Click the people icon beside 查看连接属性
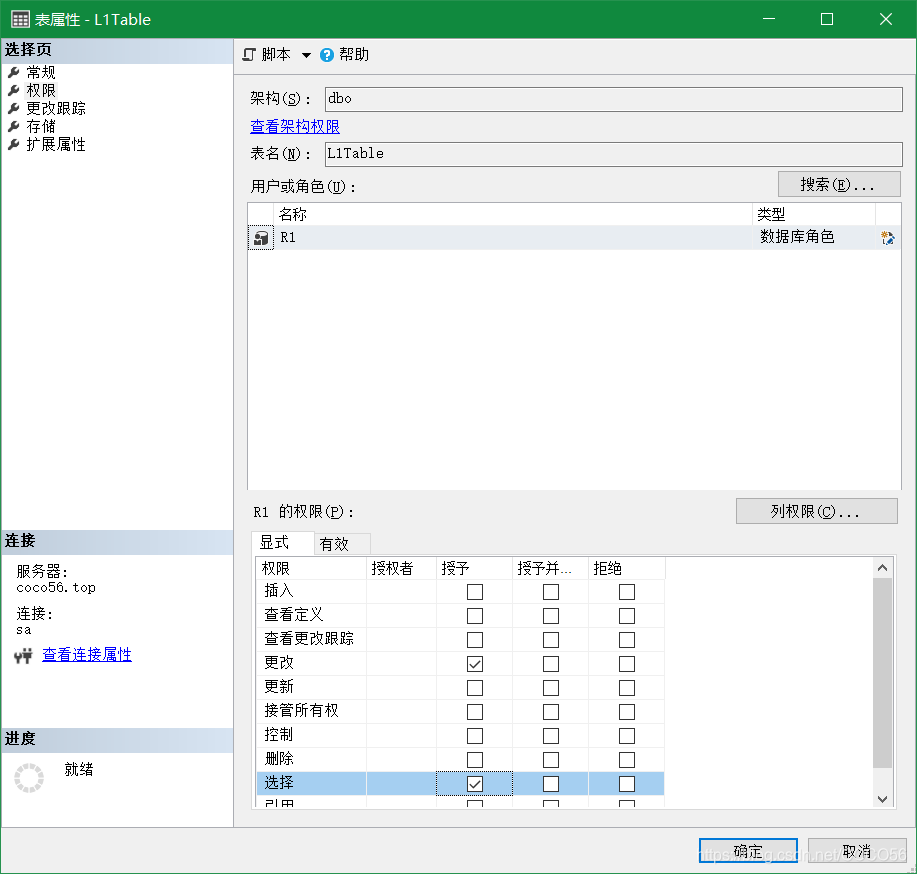This screenshot has width=917, height=874. pos(22,654)
